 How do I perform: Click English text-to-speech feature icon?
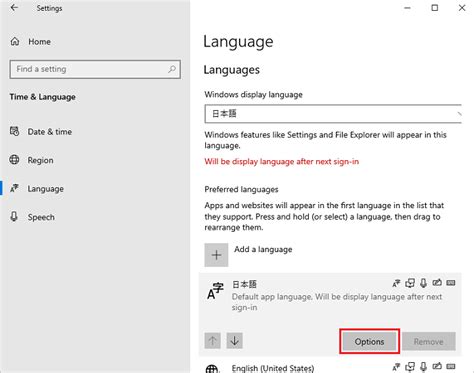410,367
